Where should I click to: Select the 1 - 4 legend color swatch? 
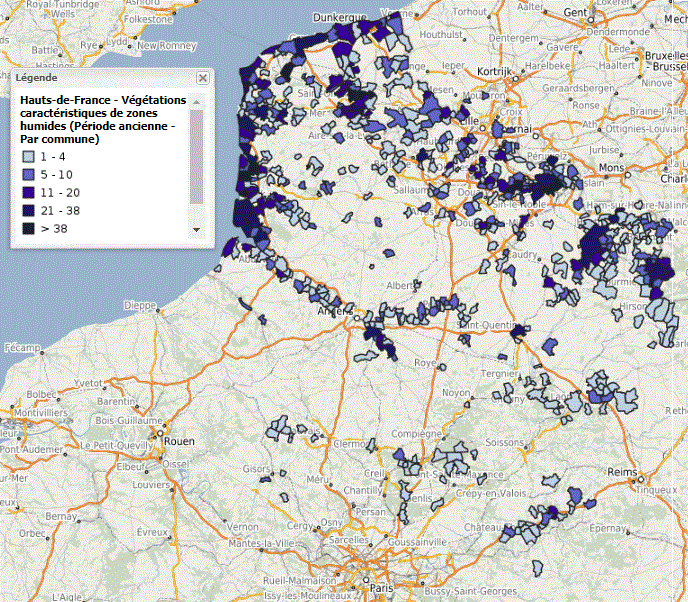pos(30,156)
